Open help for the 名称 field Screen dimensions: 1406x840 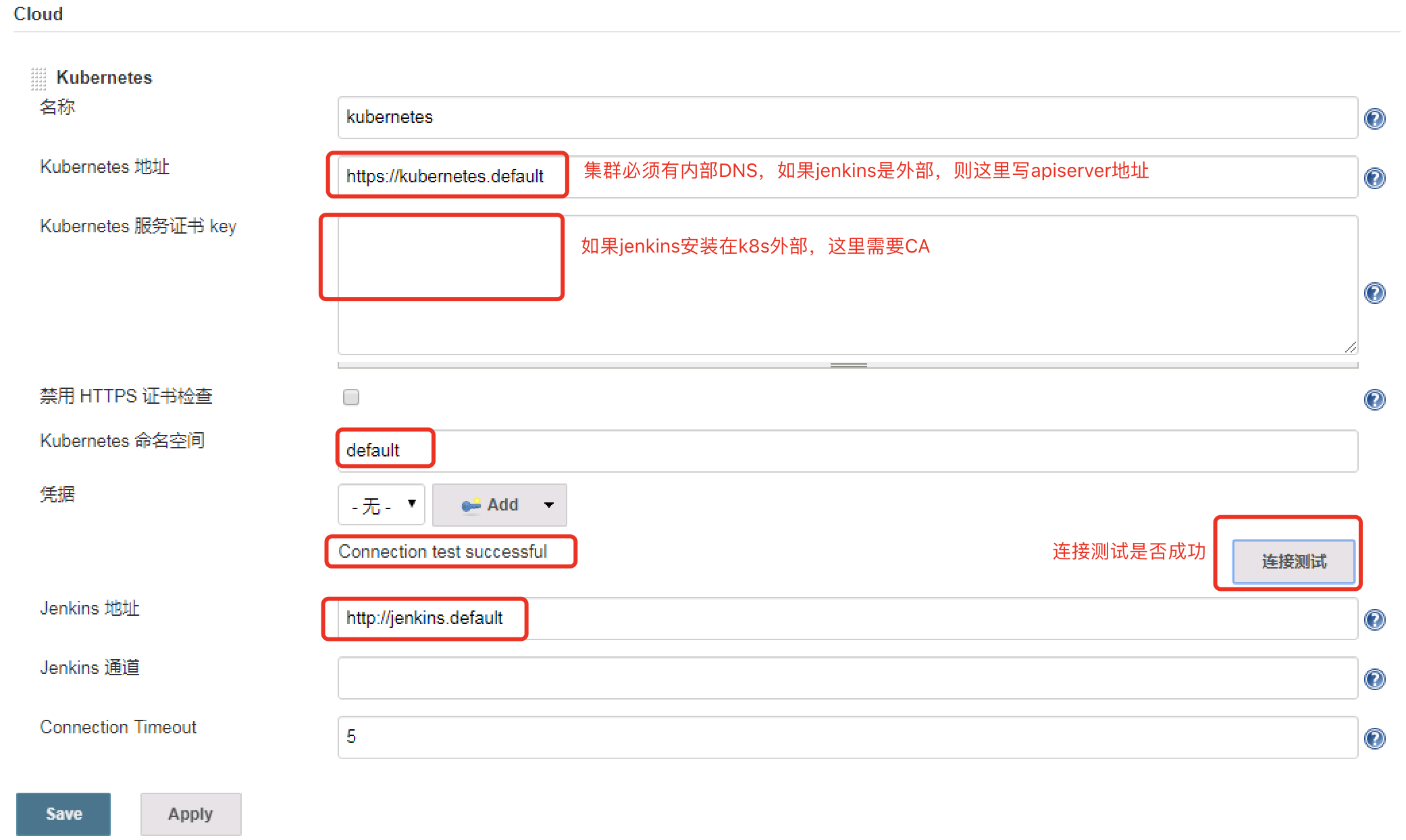[x=1374, y=119]
